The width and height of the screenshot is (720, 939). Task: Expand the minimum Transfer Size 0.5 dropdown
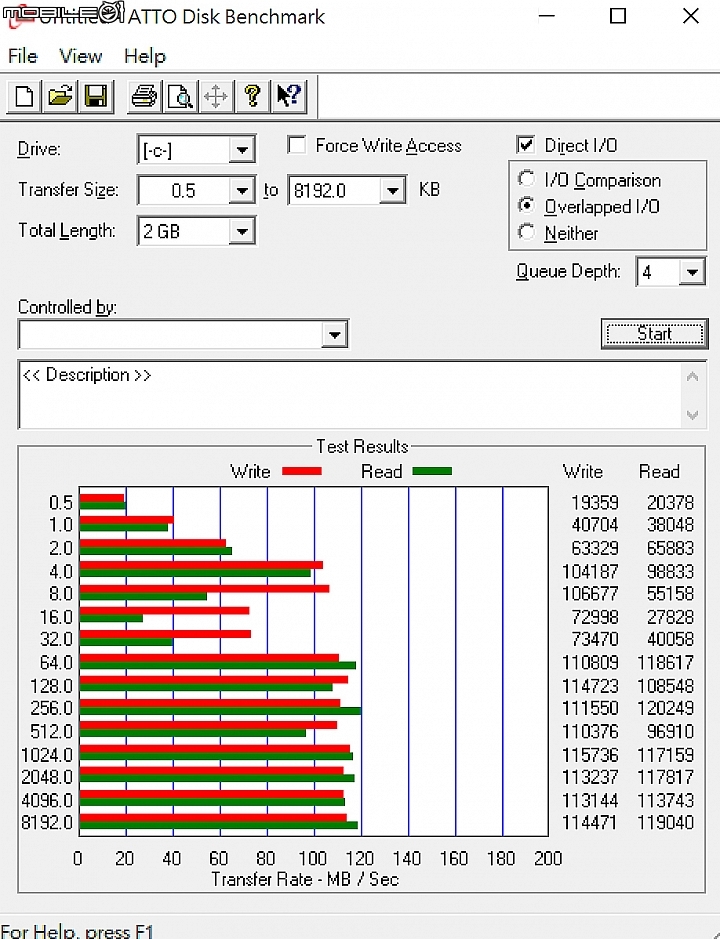coord(242,190)
